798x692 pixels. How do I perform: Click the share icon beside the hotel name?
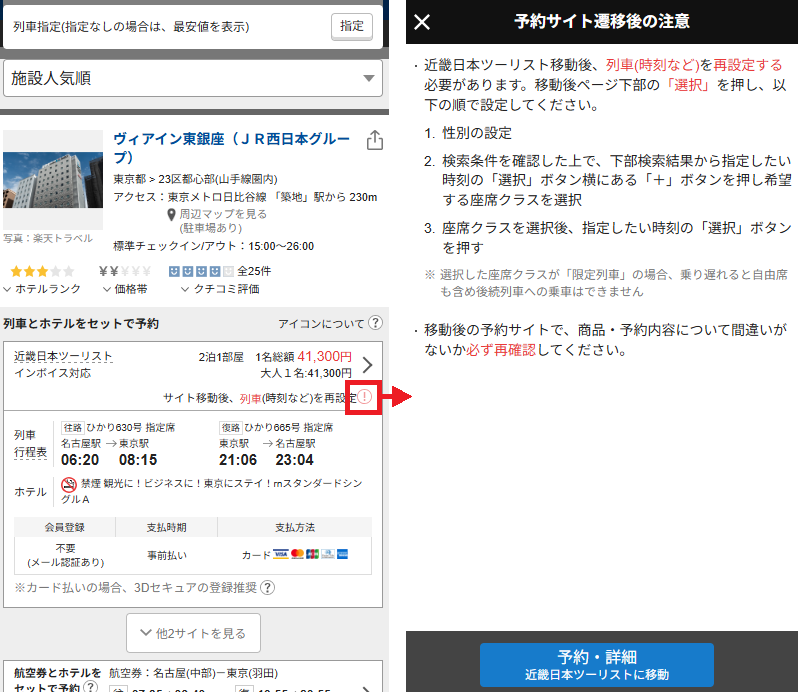point(375,140)
